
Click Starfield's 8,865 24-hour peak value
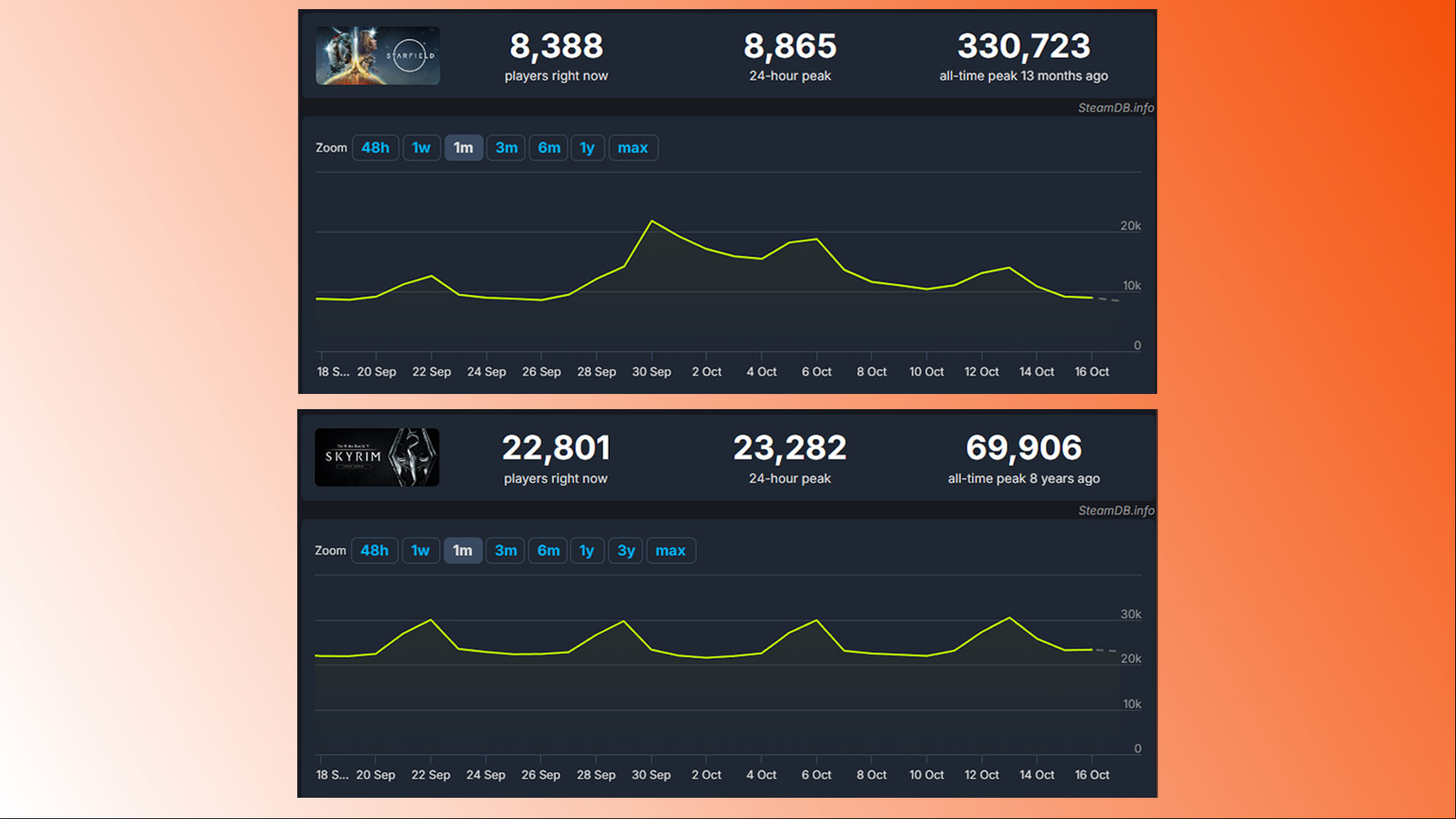[x=790, y=46]
